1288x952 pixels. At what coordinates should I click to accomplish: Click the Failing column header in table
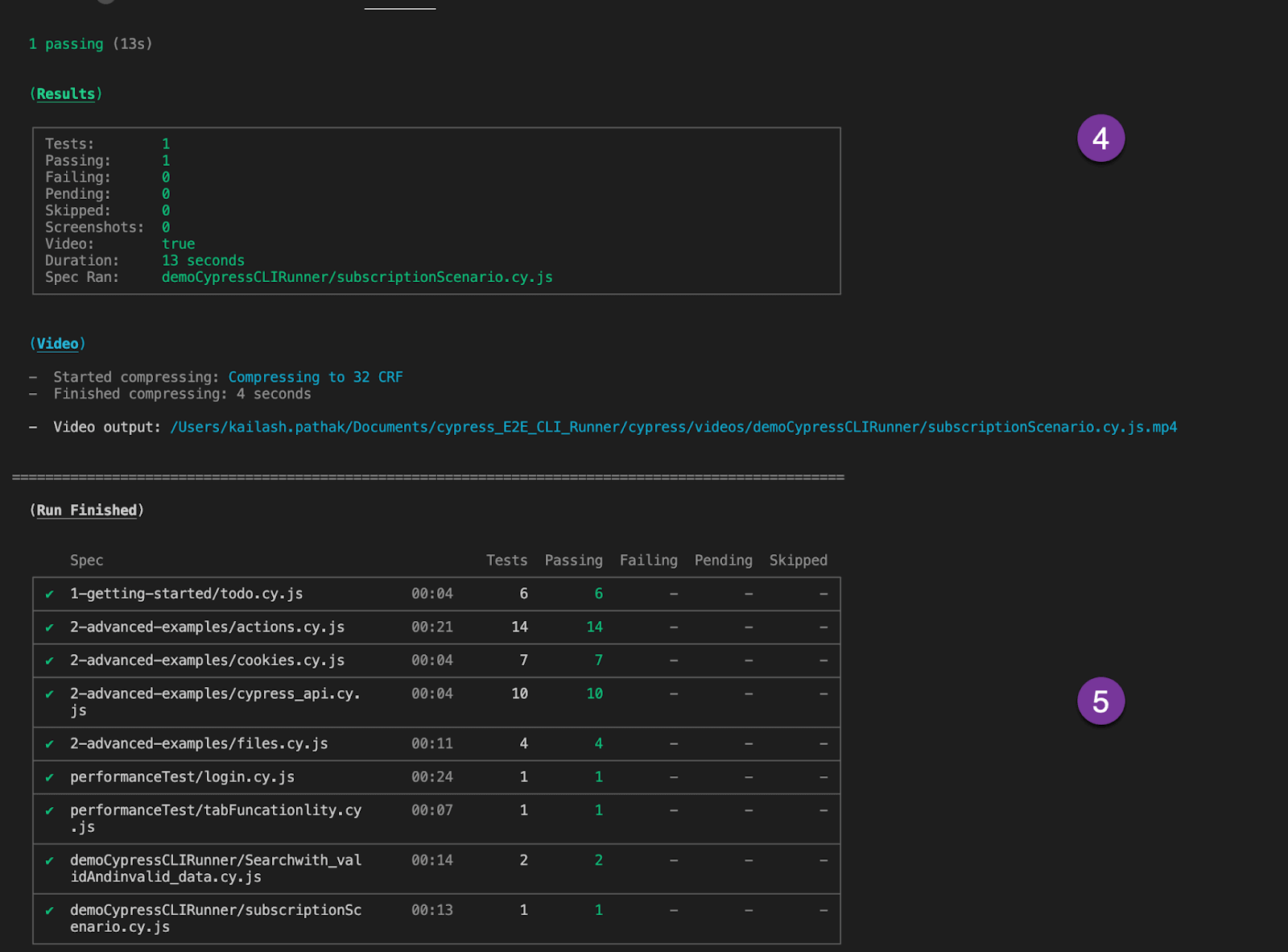coord(648,561)
